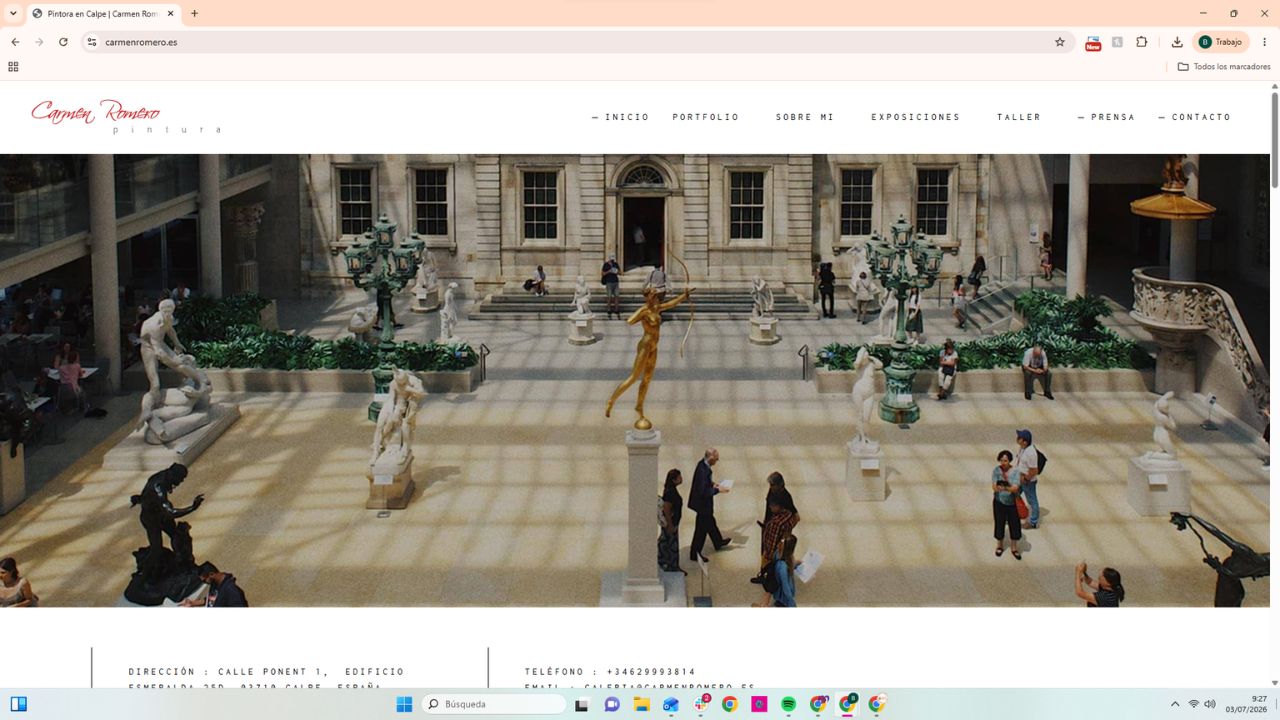Show hidden system tray icons
Viewport: 1280px width, 720px height.
click(1175, 704)
